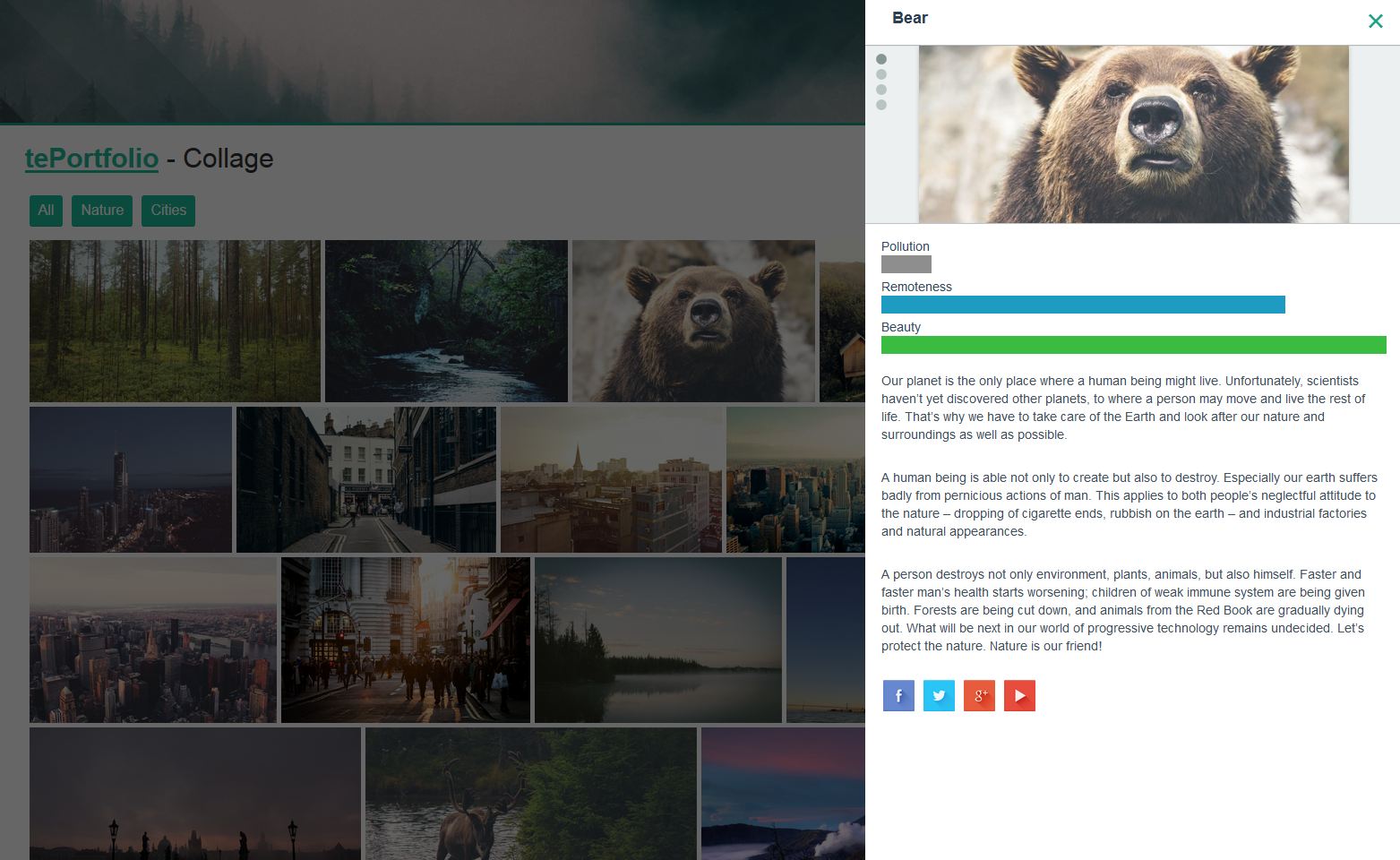Open the dense high-rise city thumbnail

[795, 479]
